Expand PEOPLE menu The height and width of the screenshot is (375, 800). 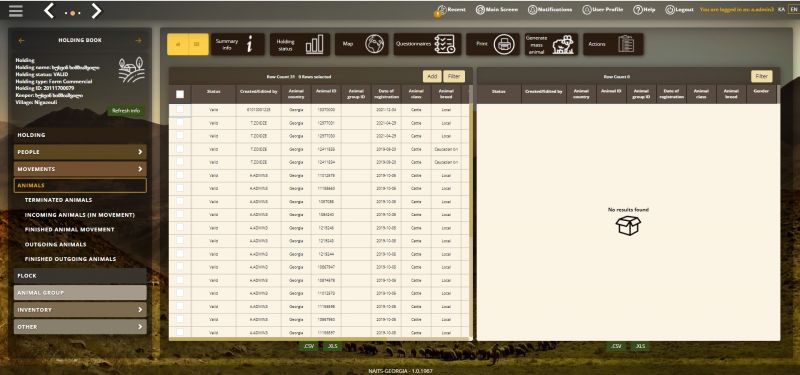coord(80,152)
